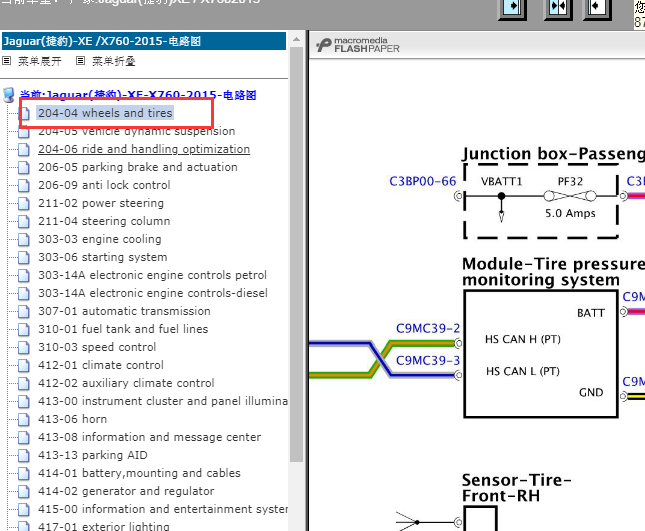Viewport: 645px width, 531px height.
Task: Click page icon beside 307-01 automatic transmission
Action: (24, 311)
